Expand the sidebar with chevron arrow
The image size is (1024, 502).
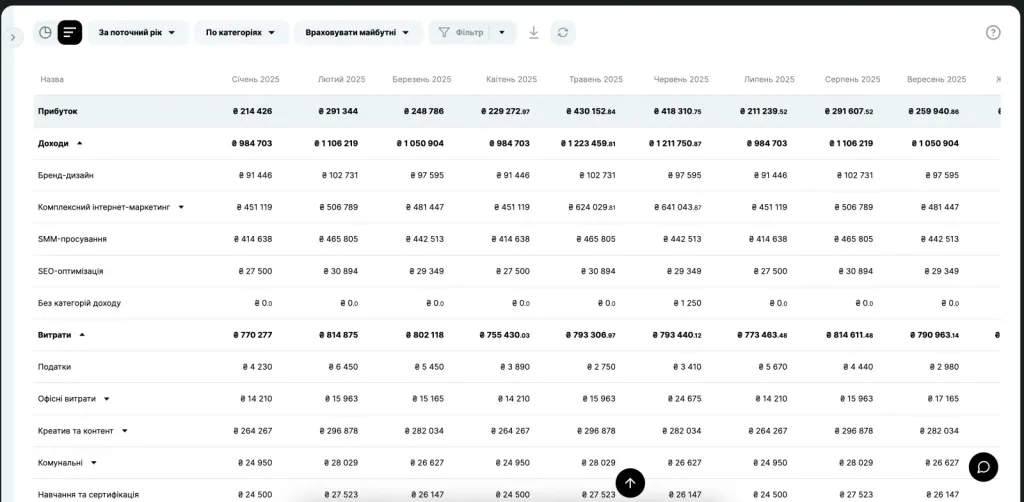12,37
